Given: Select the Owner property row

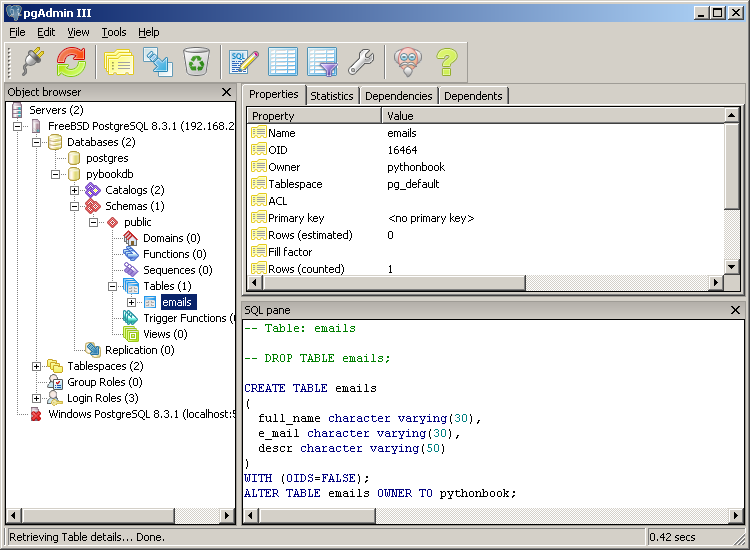Looking at the screenshot, I should click(486, 167).
